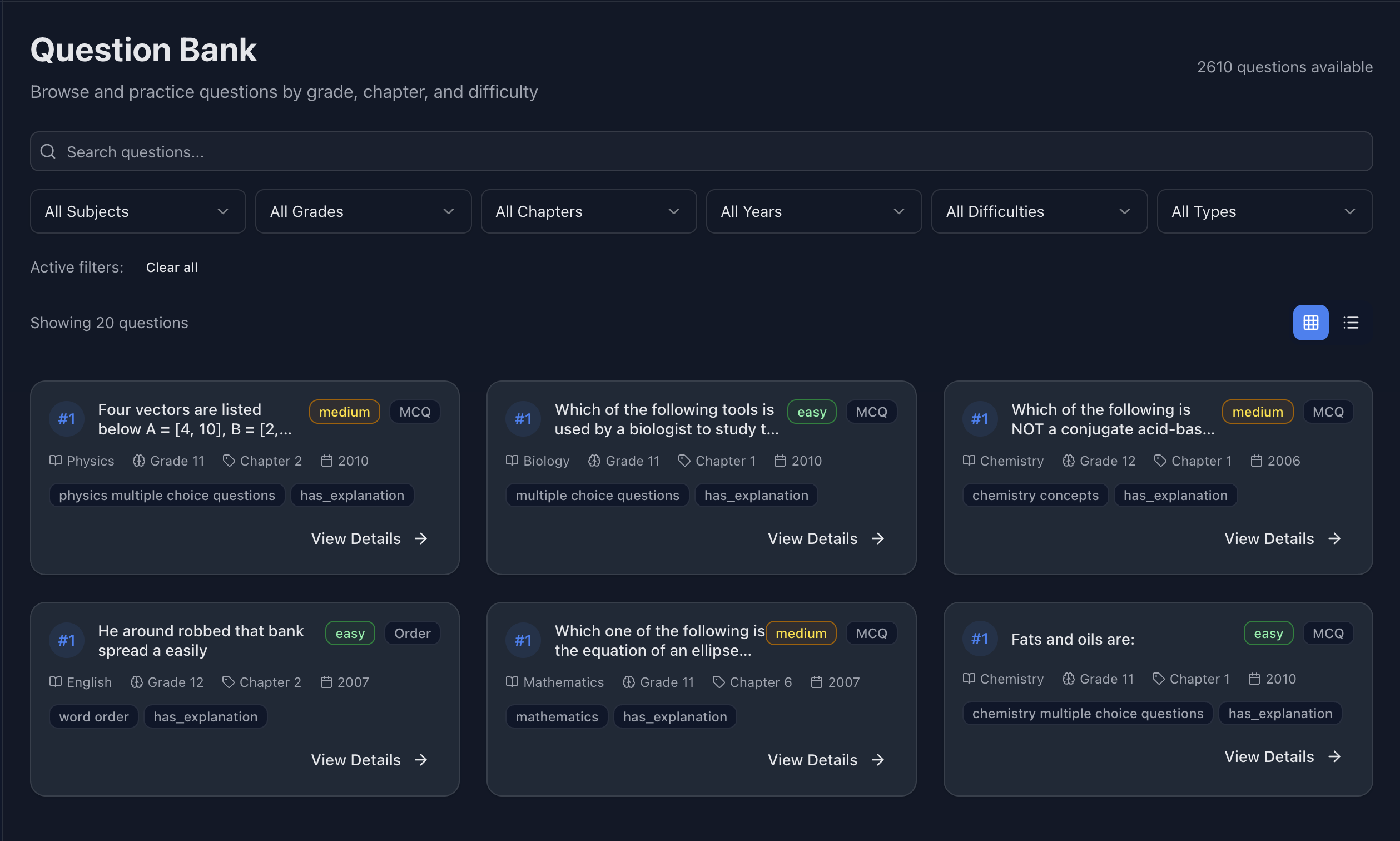Click the search magnifier icon

click(x=48, y=151)
